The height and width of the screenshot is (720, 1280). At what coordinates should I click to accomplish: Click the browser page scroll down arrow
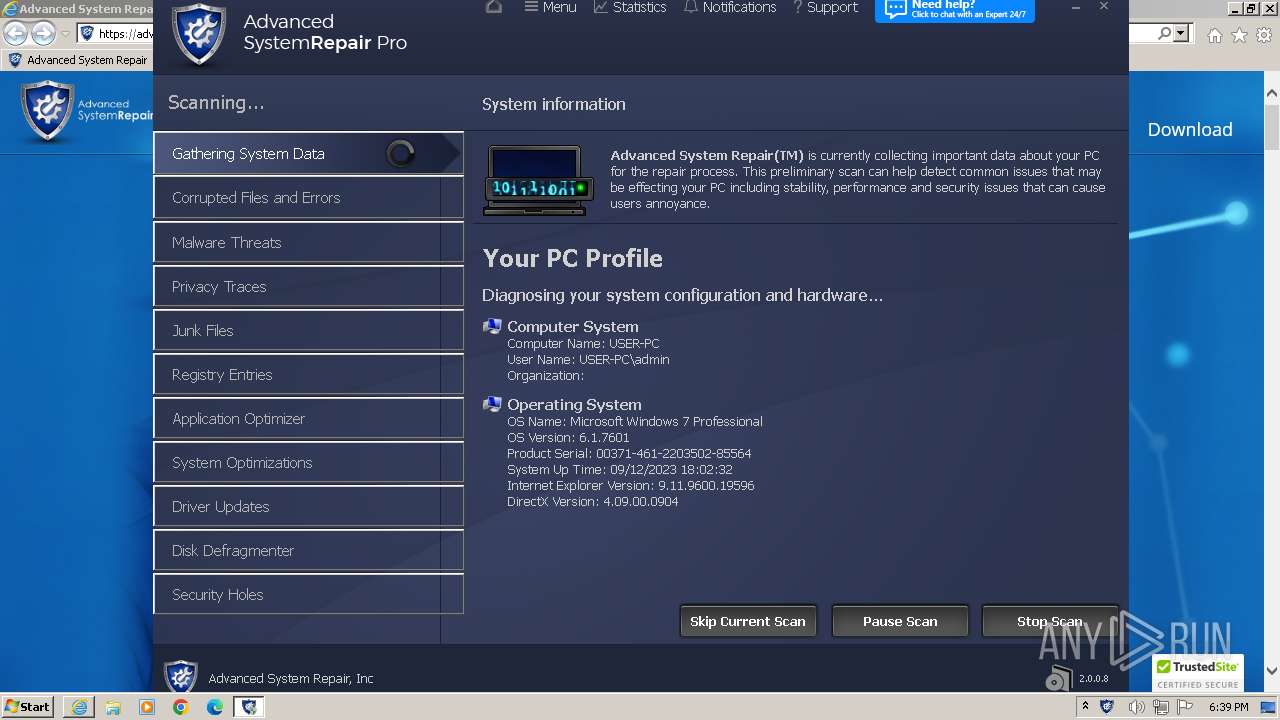click(1271, 671)
